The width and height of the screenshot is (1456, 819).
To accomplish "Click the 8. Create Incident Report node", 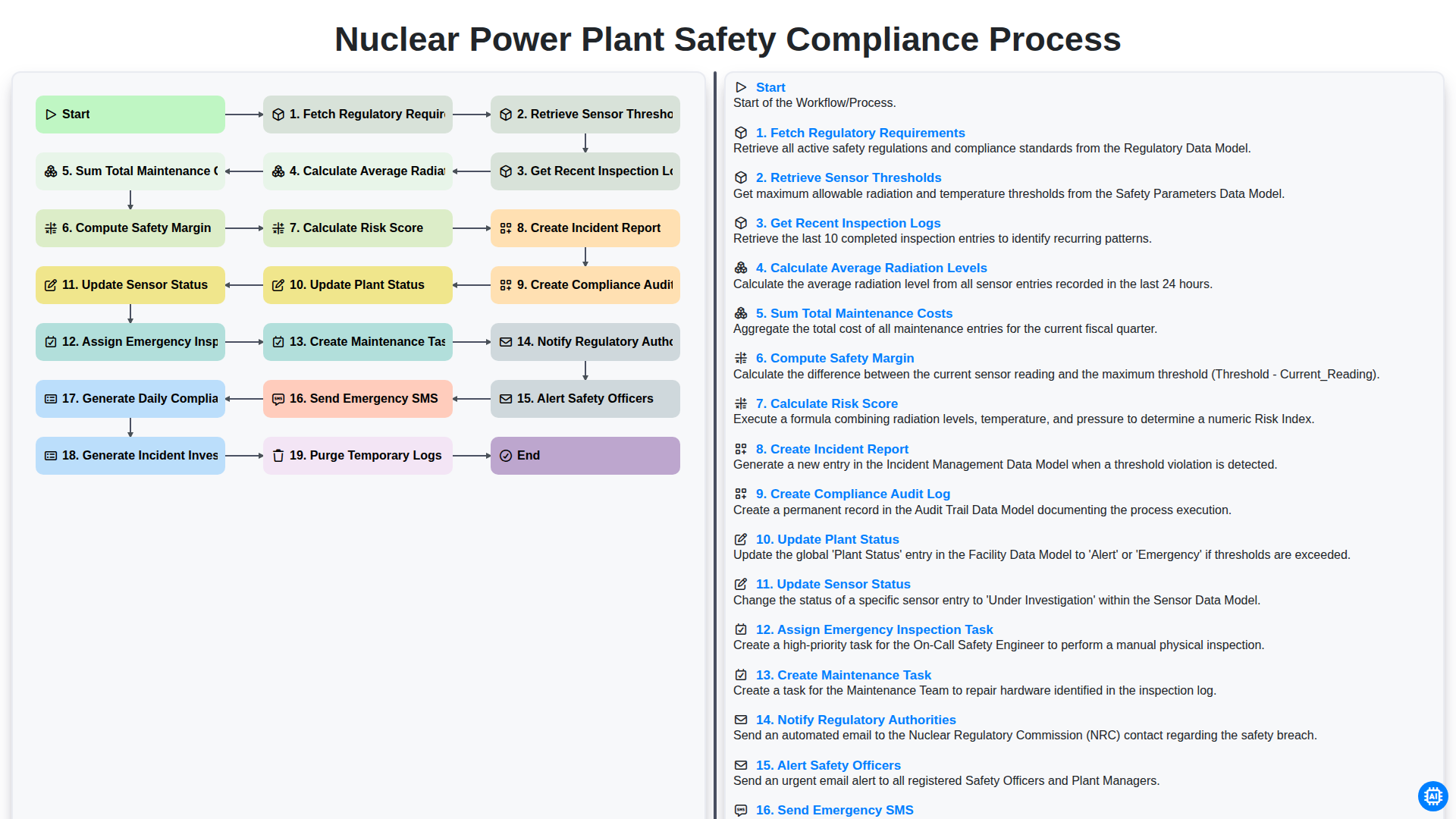I will (x=585, y=228).
